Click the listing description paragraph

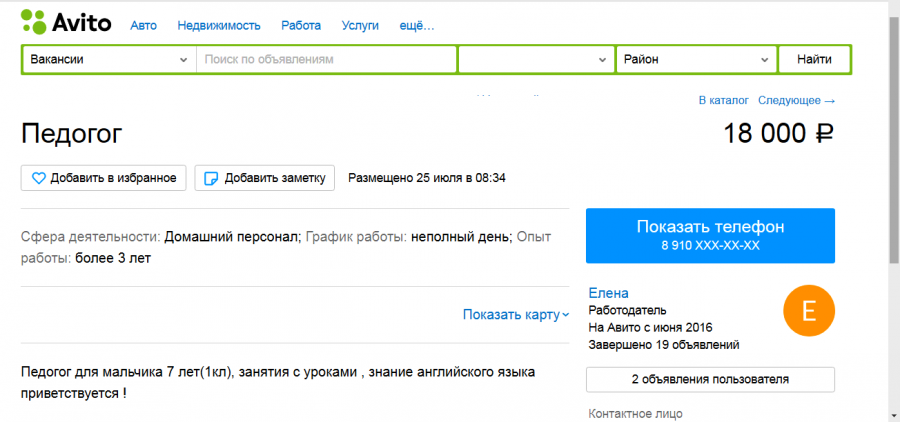pyautogui.click(x=278, y=384)
